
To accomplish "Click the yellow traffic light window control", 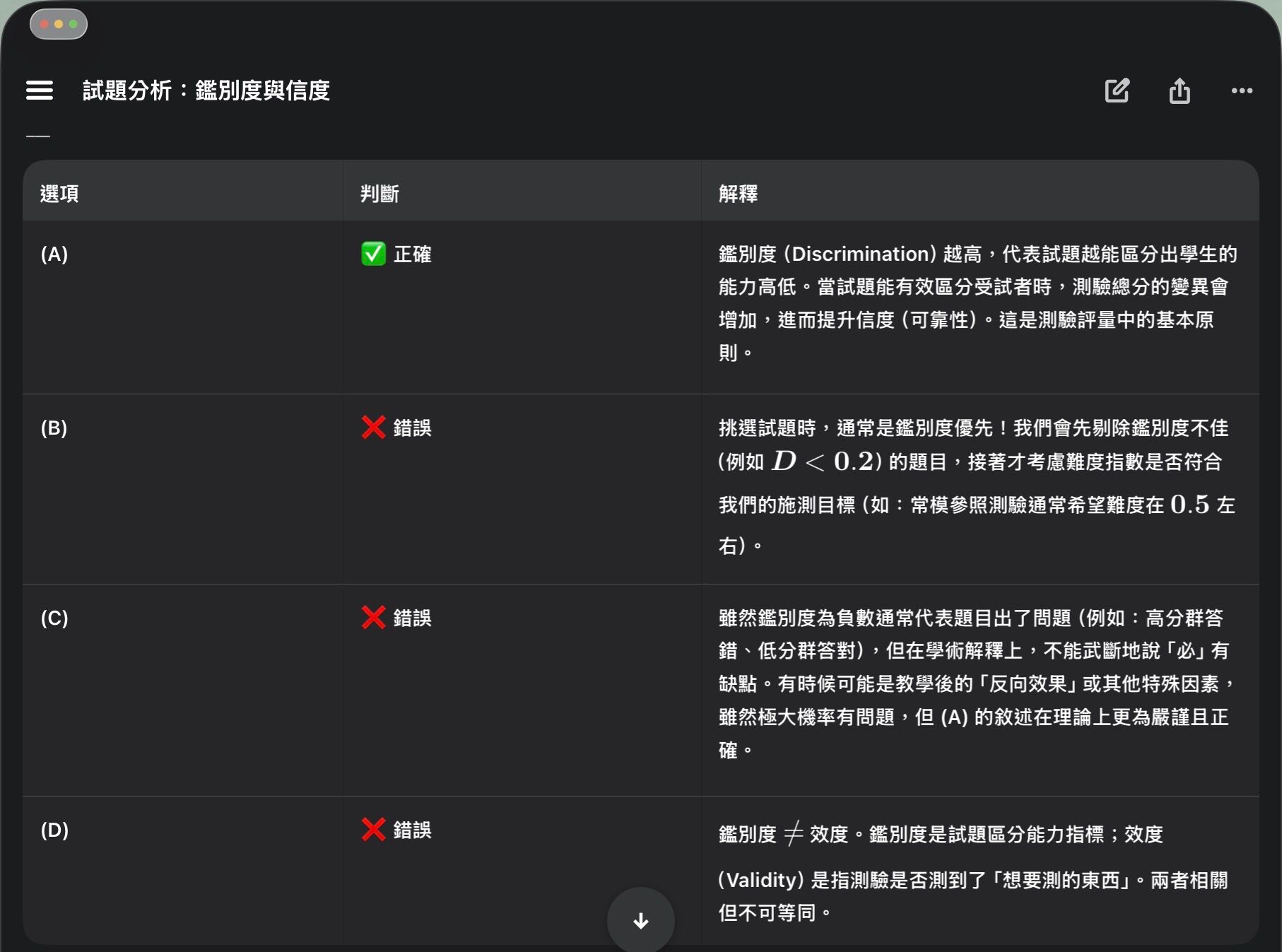I will (x=59, y=23).
